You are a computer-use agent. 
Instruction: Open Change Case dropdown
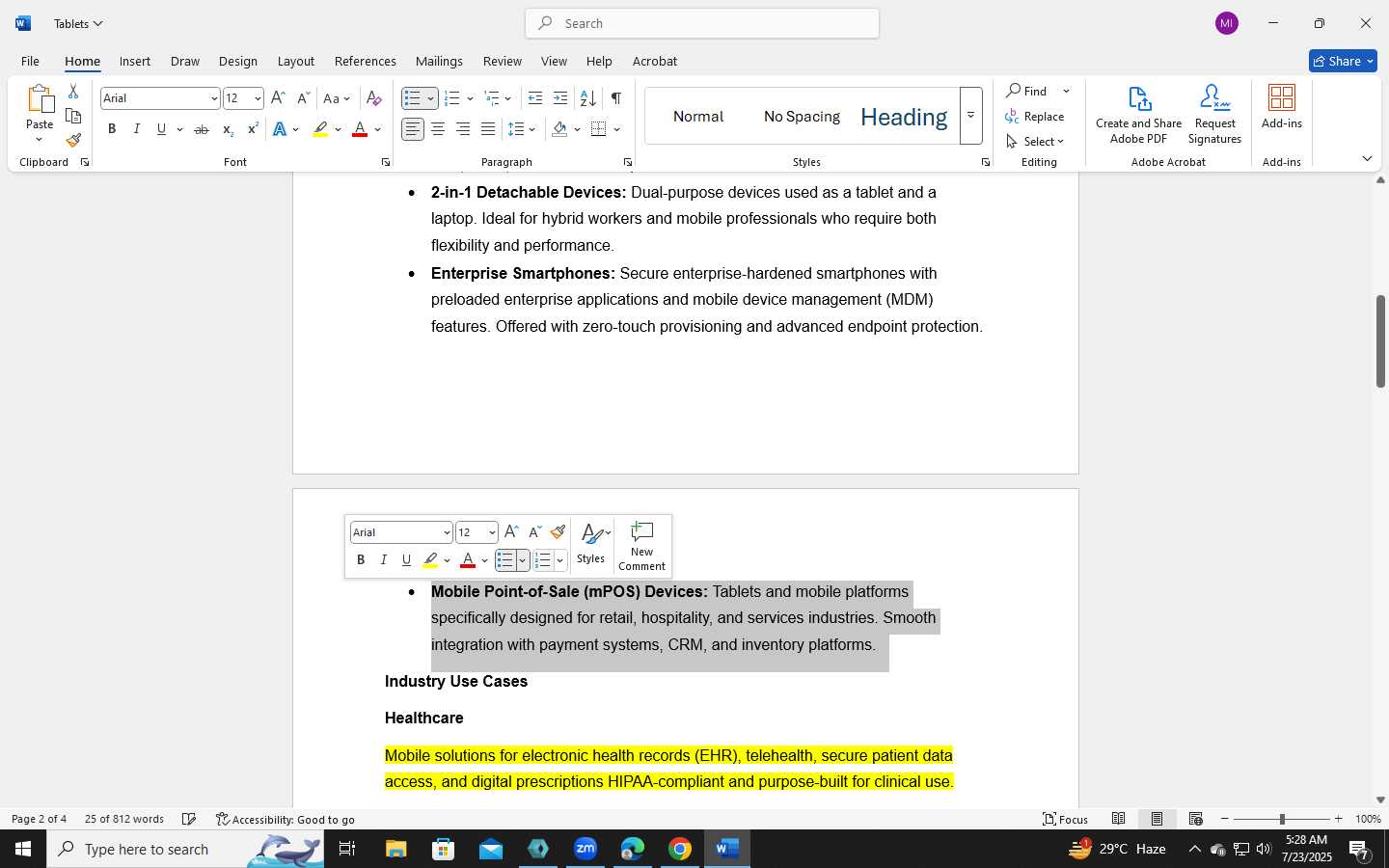(x=337, y=98)
